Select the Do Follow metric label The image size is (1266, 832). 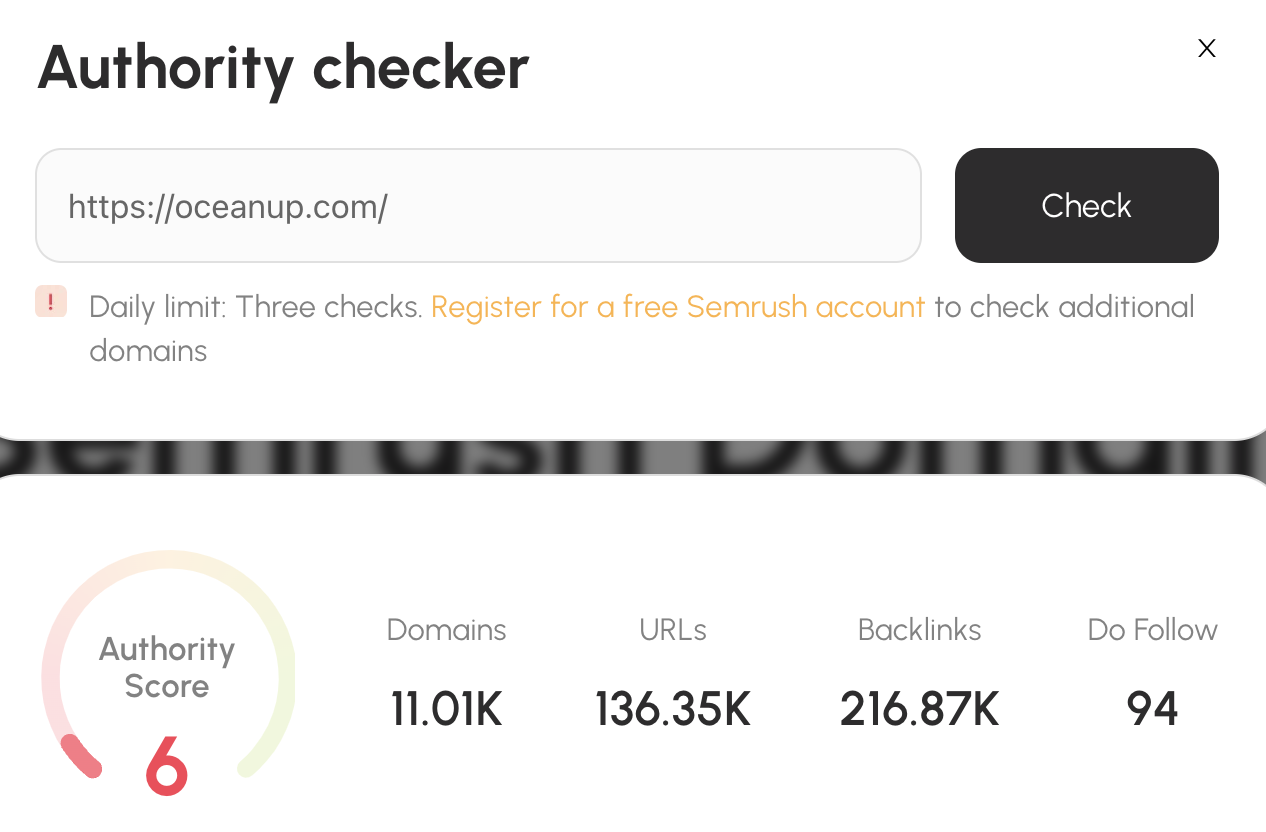point(1152,630)
